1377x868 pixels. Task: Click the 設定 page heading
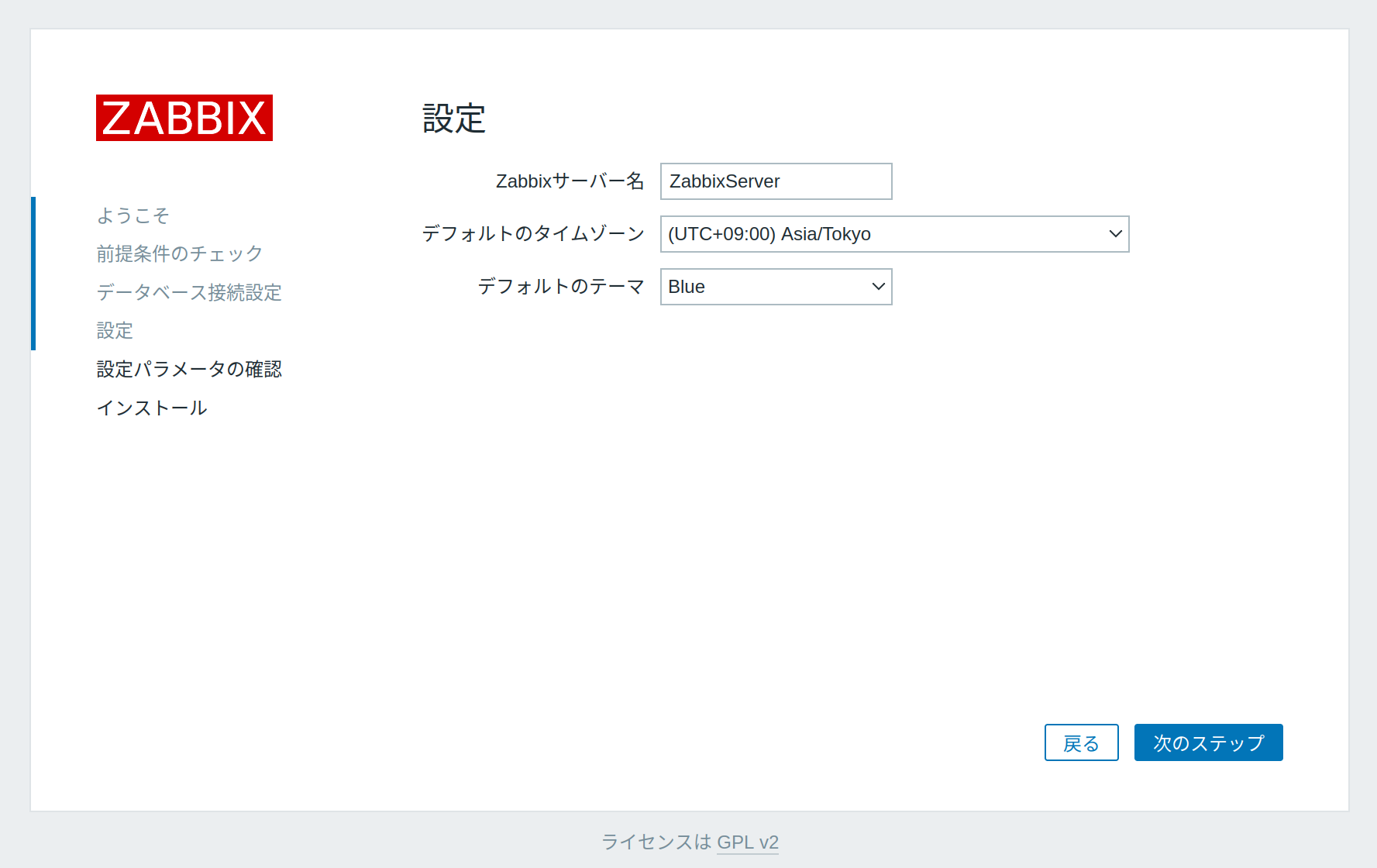tap(454, 119)
